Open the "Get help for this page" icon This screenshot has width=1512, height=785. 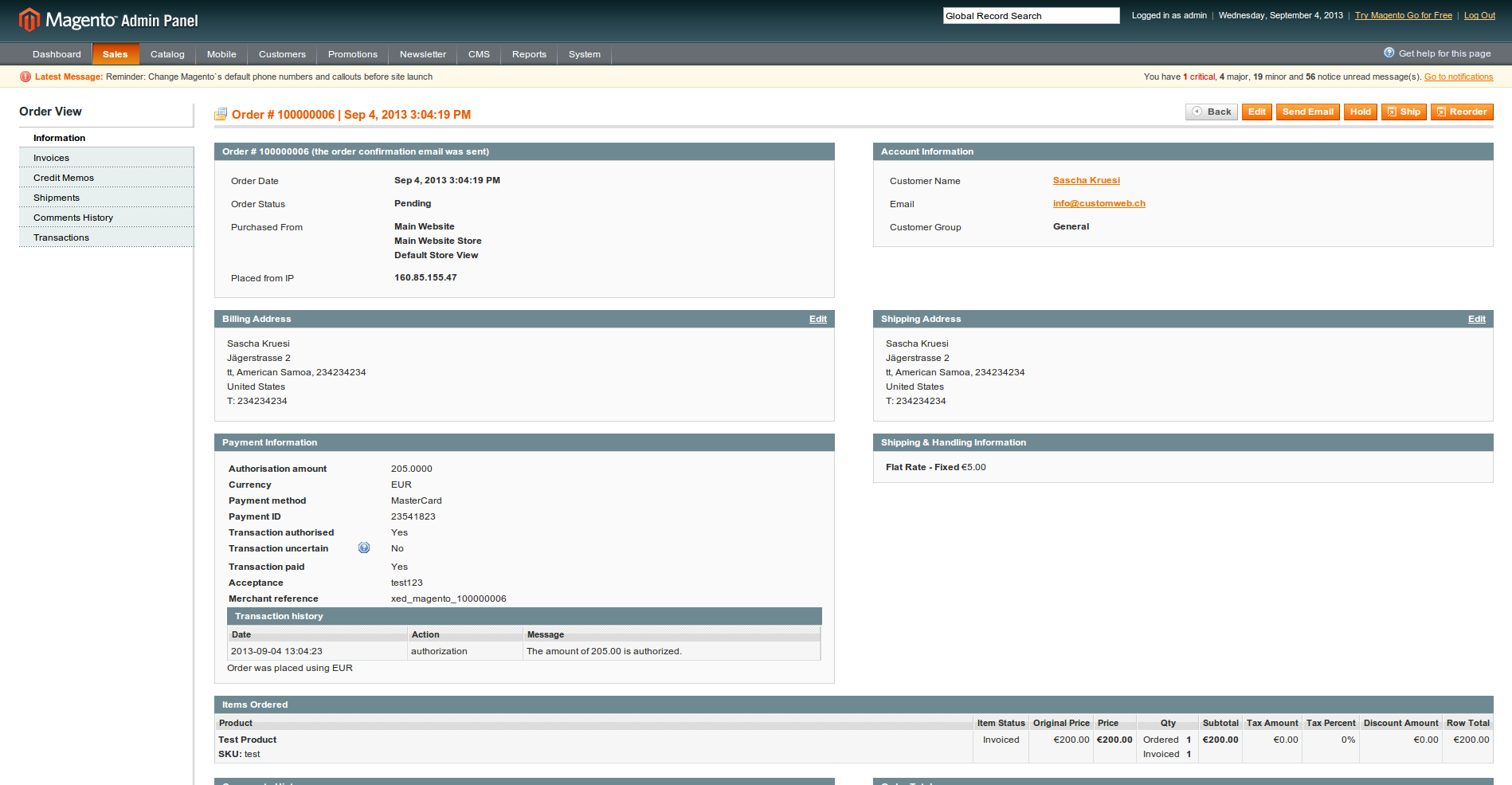[1387, 53]
